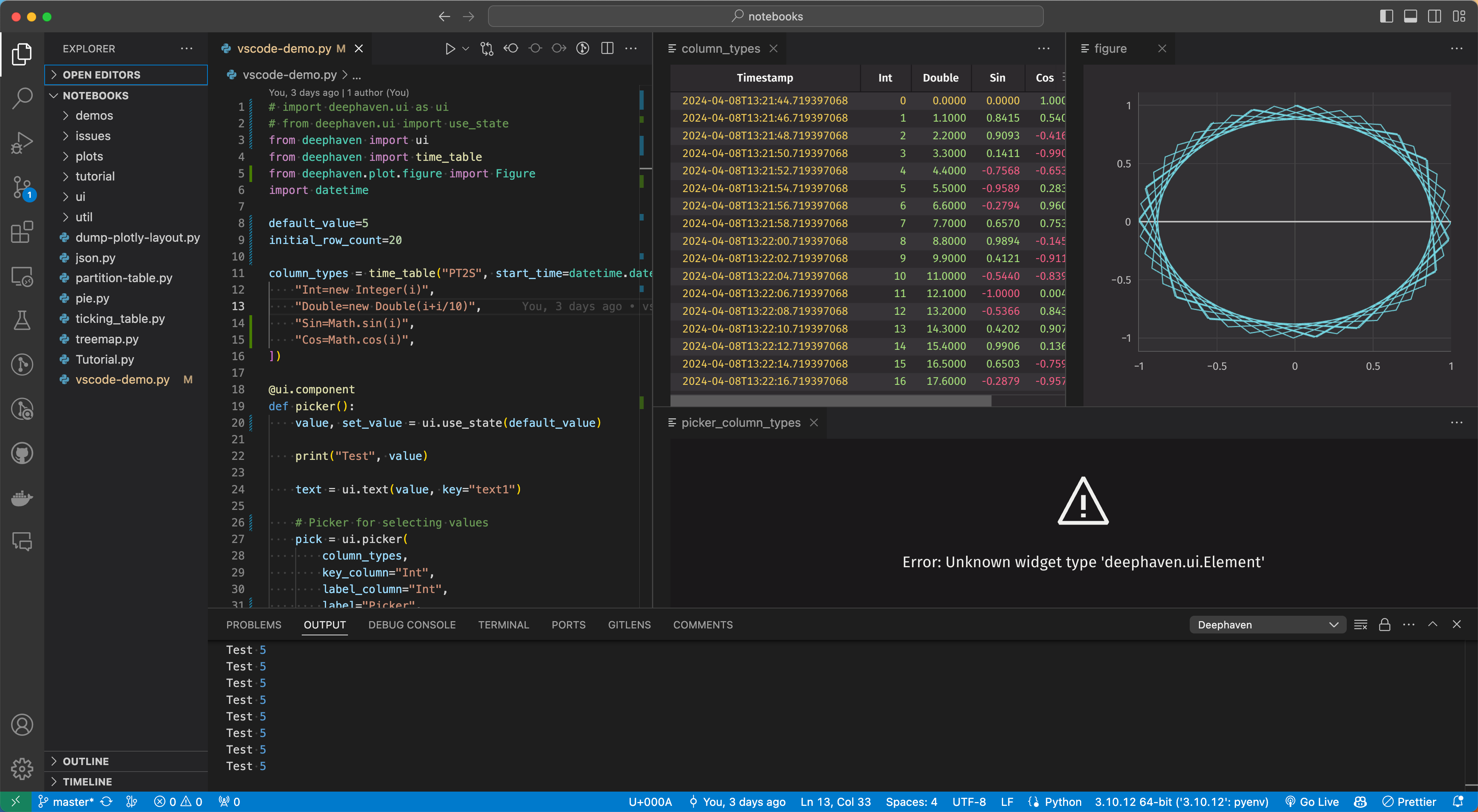Click the GitHub icon in activity bar
Viewport: 1478px width, 812px height.
[x=22, y=453]
